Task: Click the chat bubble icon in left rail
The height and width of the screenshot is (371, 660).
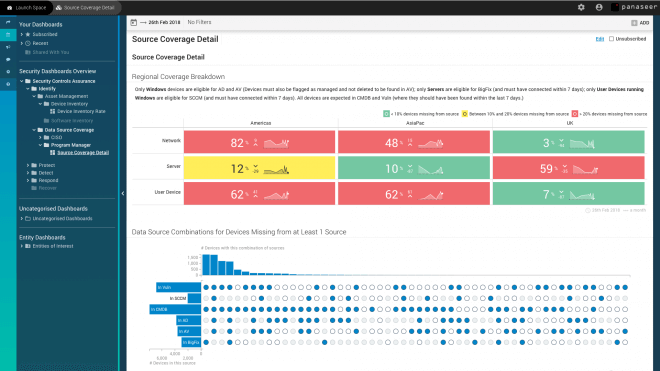Action: (8, 59)
